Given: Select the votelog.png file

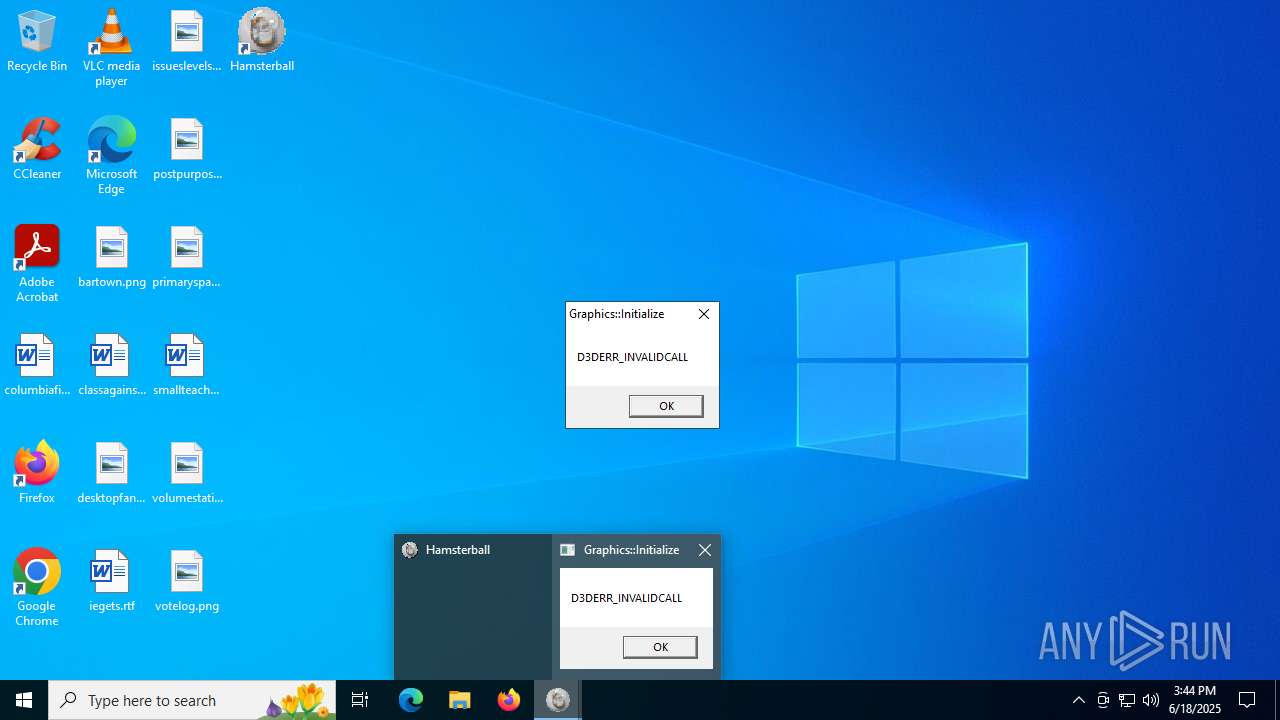Looking at the screenshot, I should 187,582.
